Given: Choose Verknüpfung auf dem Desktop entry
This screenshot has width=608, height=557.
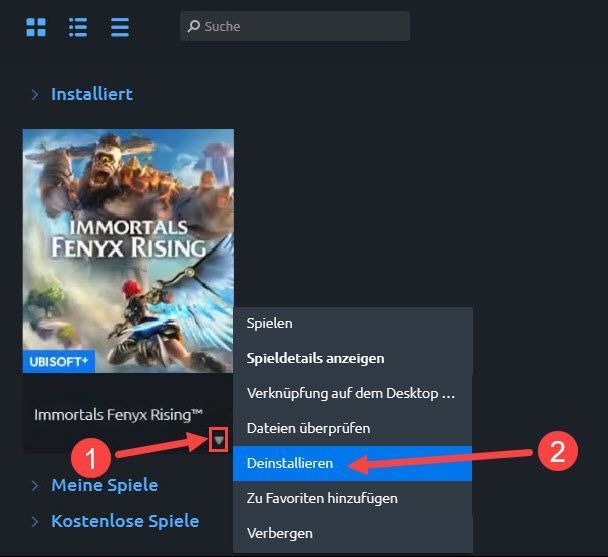Looking at the screenshot, I should coord(352,393).
